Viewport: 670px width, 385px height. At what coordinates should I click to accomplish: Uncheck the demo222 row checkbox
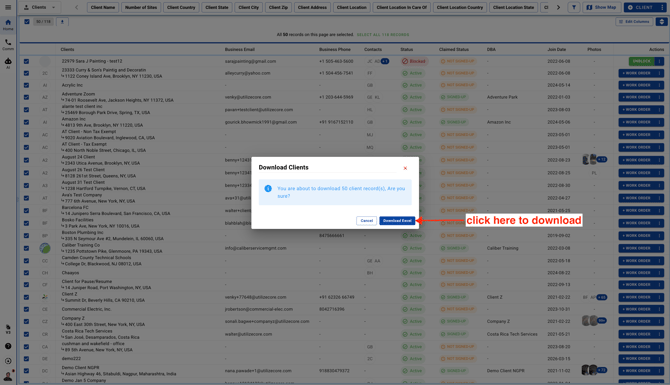(x=26, y=359)
